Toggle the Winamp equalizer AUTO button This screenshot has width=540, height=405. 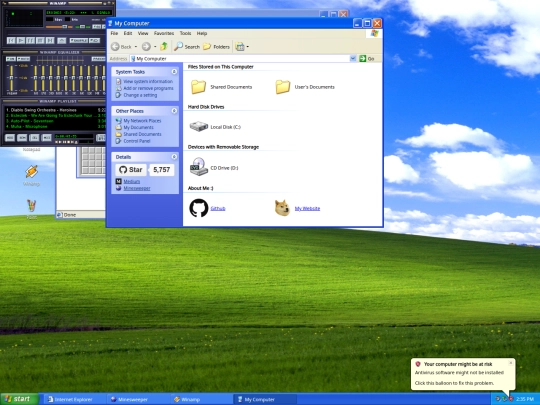coord(23,59)
